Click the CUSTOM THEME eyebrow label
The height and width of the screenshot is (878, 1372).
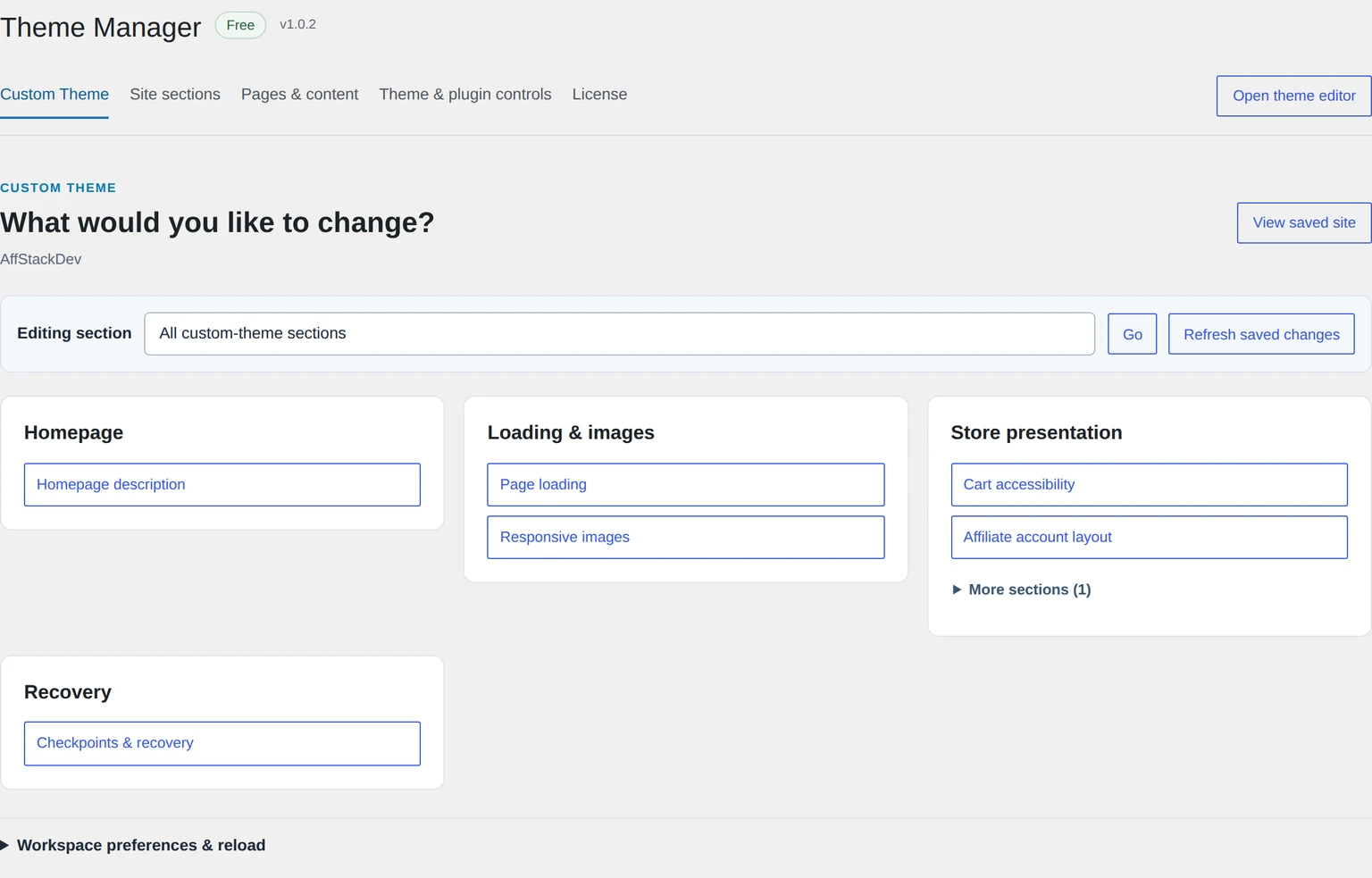pyautogui.click(x=58, y=188)
